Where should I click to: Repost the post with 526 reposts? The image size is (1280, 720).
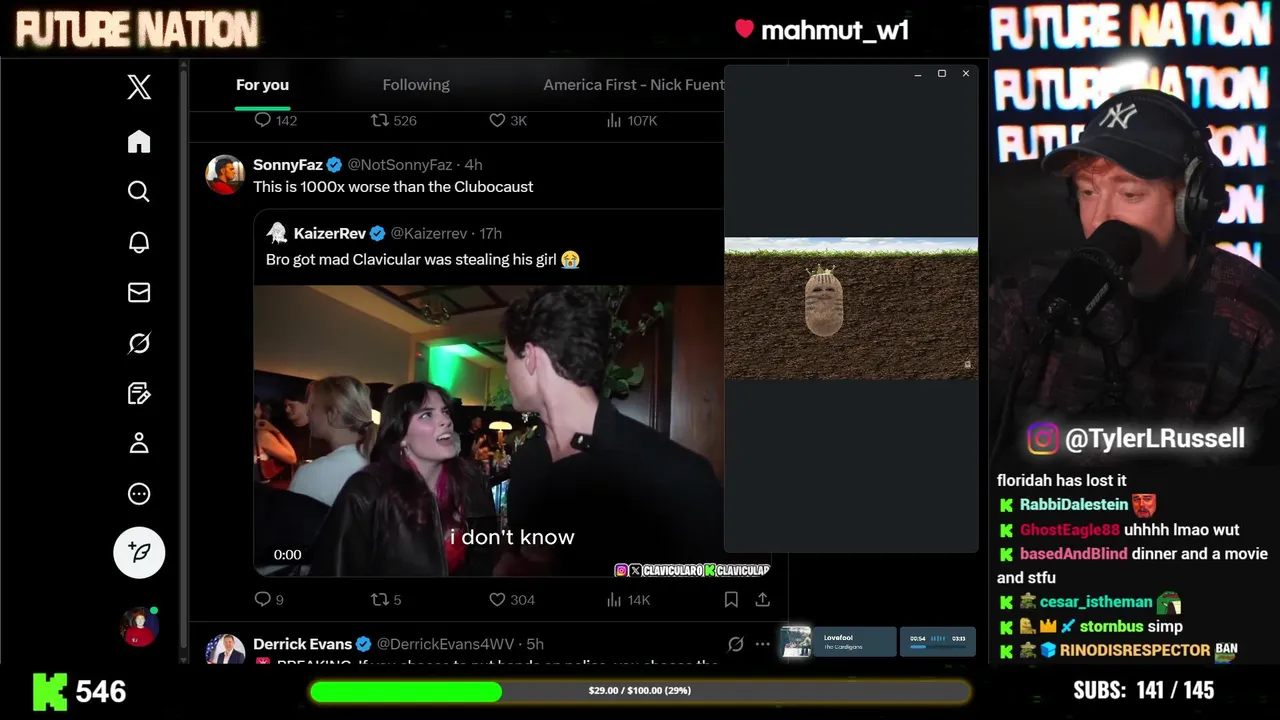coord(394,120)
